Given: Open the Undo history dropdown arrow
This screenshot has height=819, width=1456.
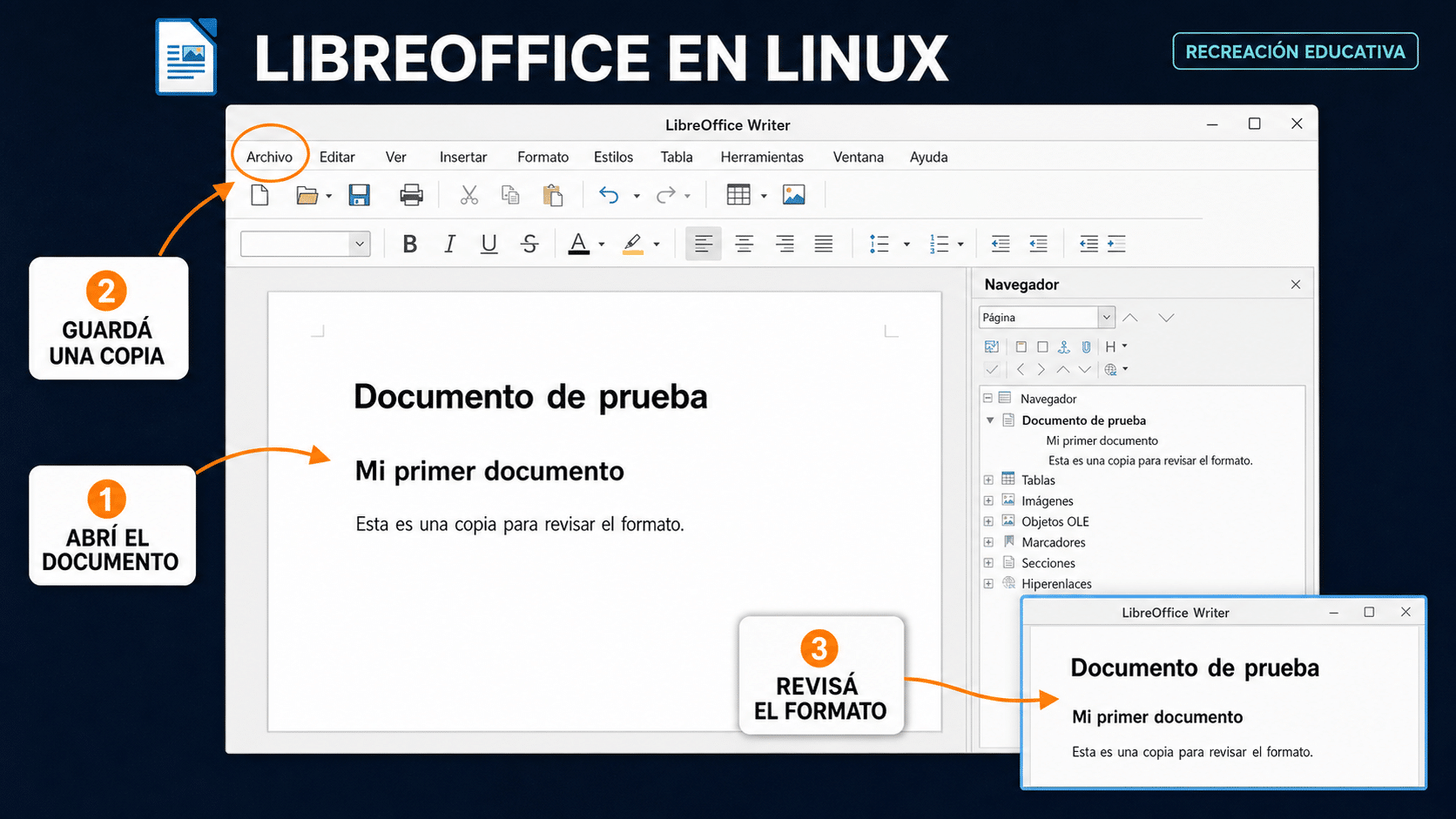Looking at the screenshot, I should coord(637,197).
